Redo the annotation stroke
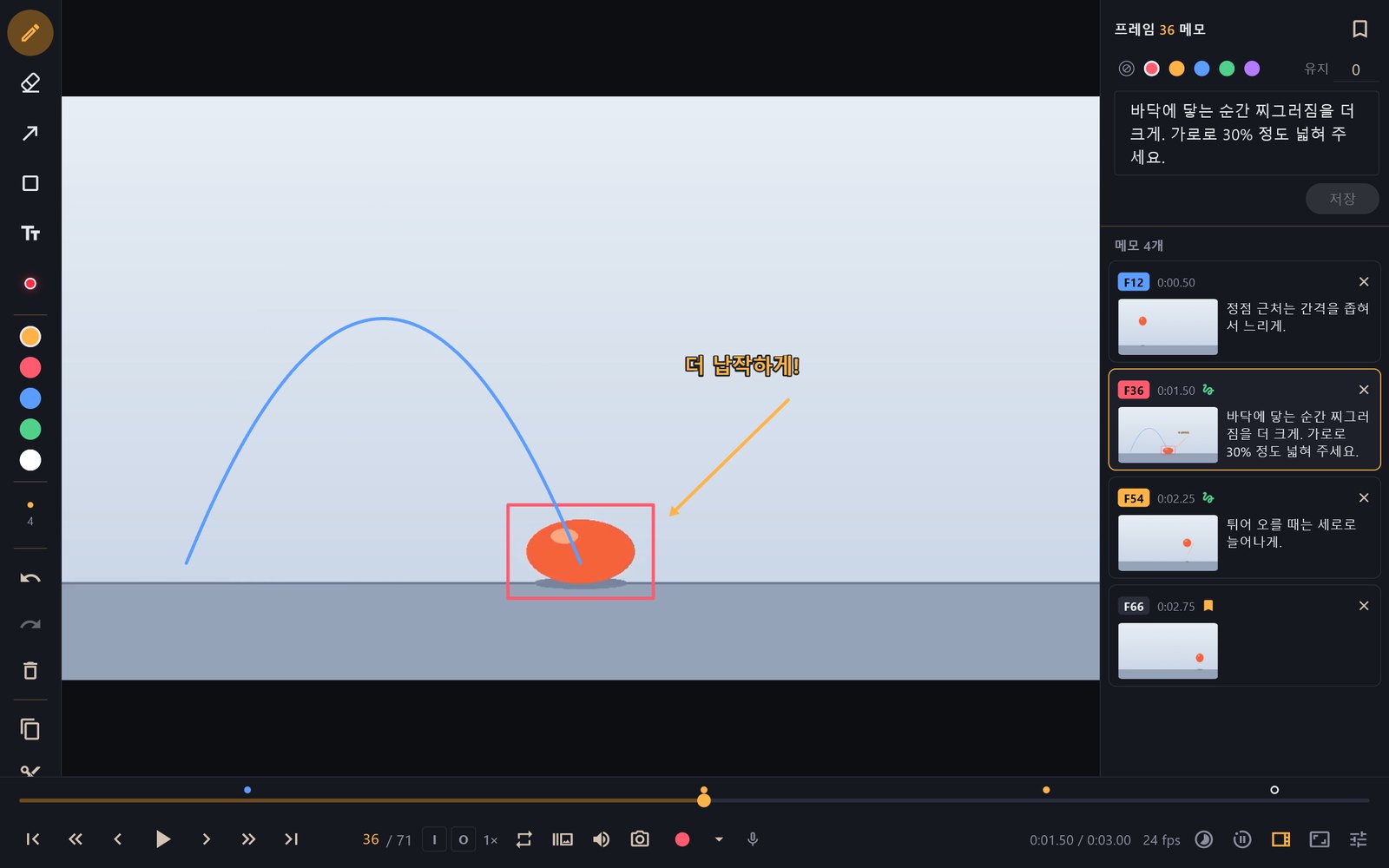The image size is (1389, 868). (x=30, y=625)
